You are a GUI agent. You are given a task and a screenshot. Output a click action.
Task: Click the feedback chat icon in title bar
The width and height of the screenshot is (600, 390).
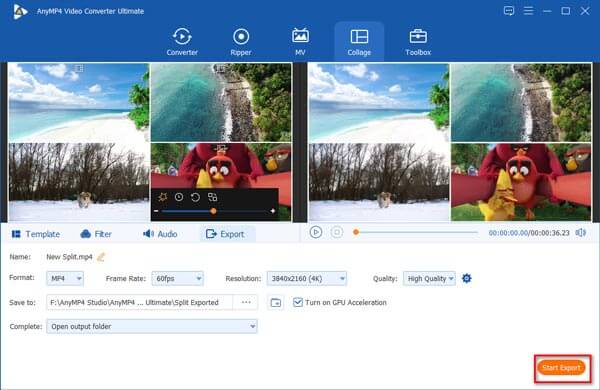point(509,11)
